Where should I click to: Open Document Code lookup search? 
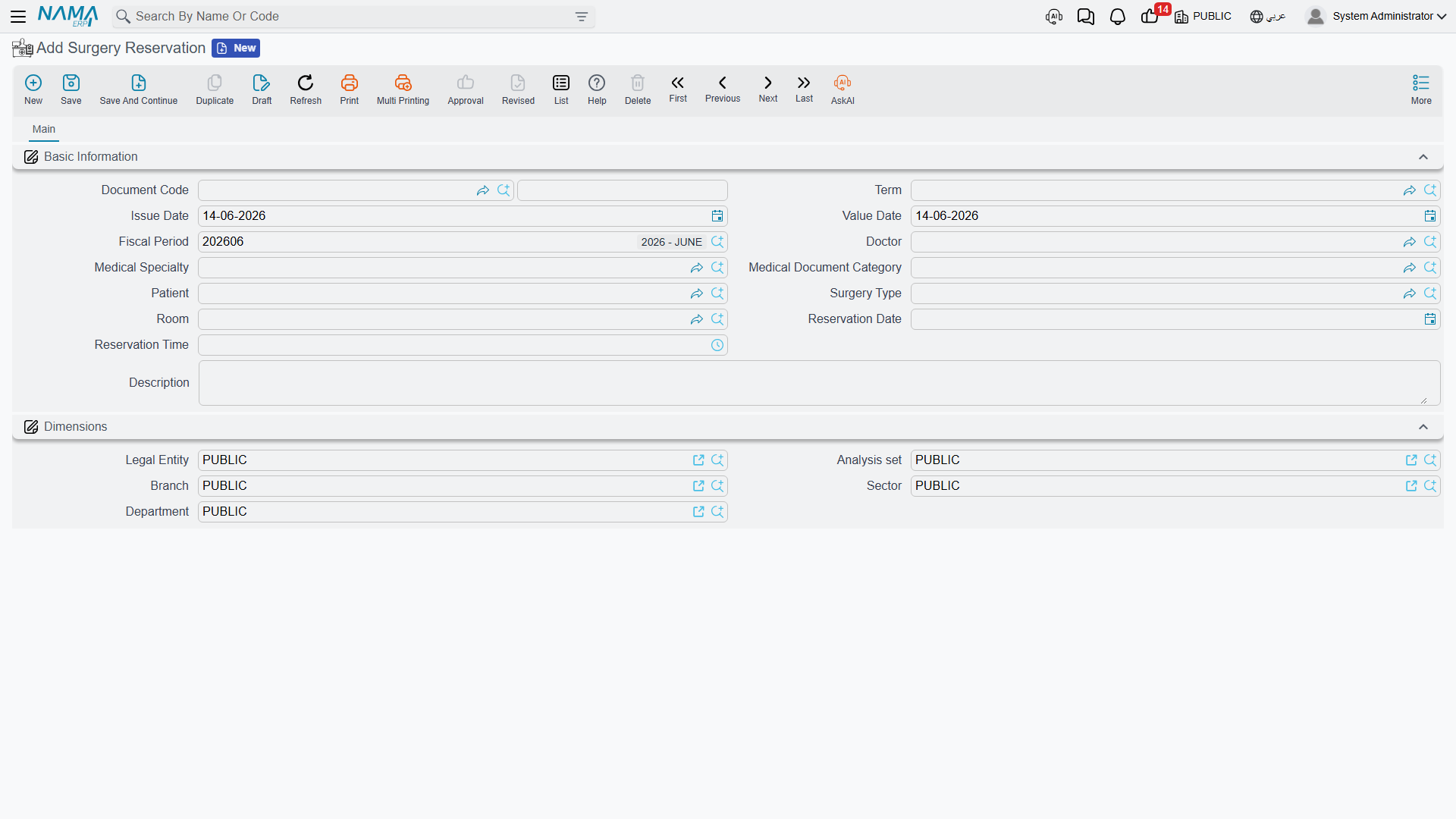[504, 190]
